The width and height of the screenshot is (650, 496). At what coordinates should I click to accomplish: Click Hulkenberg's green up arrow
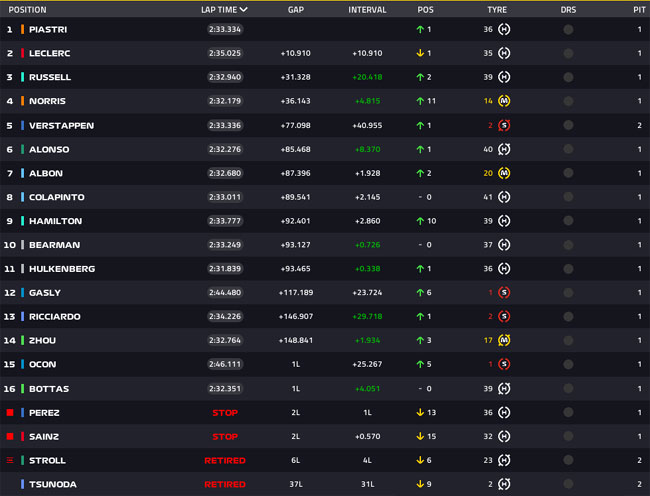click(420, 269)
